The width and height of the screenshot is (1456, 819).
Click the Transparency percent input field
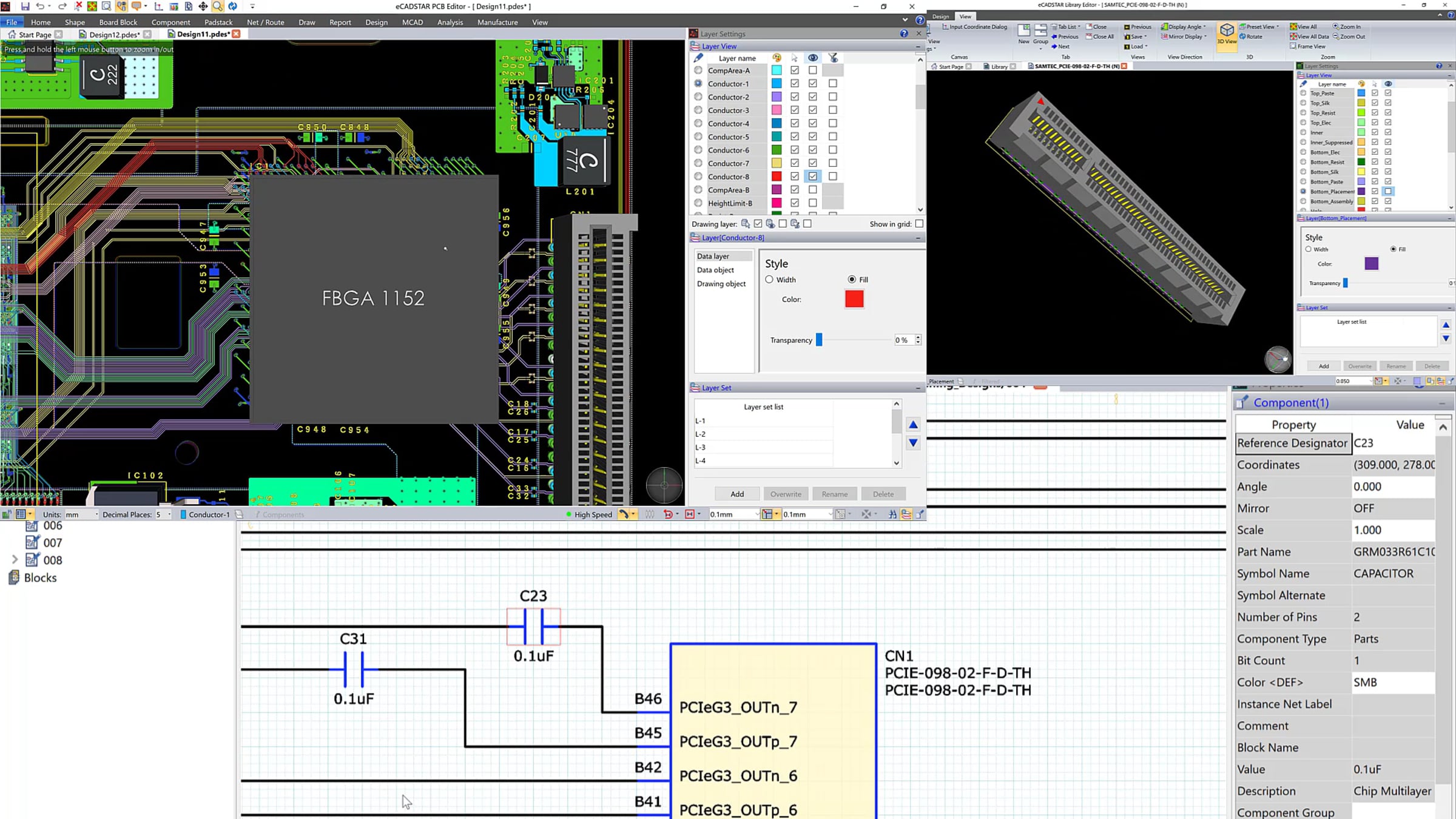pos(904,340)
